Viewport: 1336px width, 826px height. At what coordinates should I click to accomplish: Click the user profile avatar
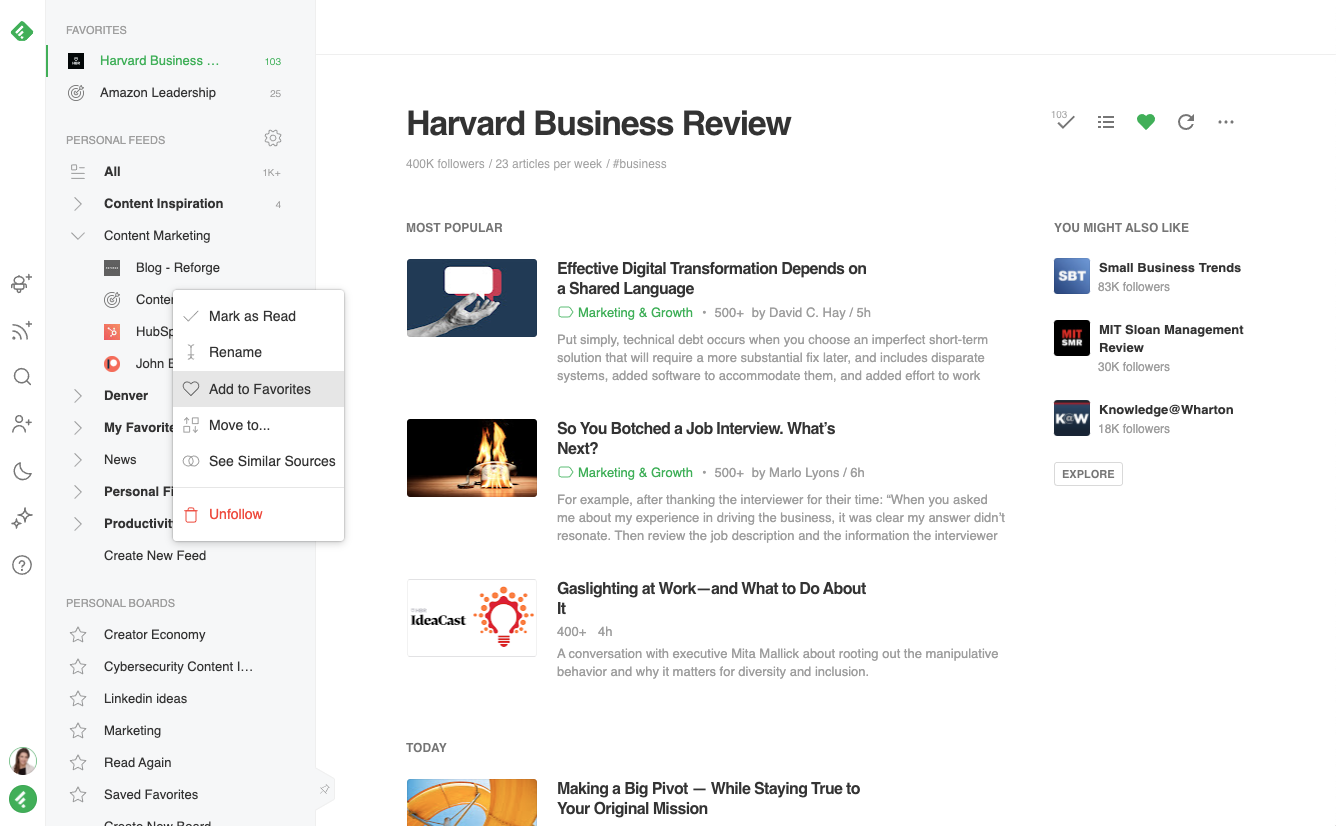pyautogui.click(x=23, y=761)
